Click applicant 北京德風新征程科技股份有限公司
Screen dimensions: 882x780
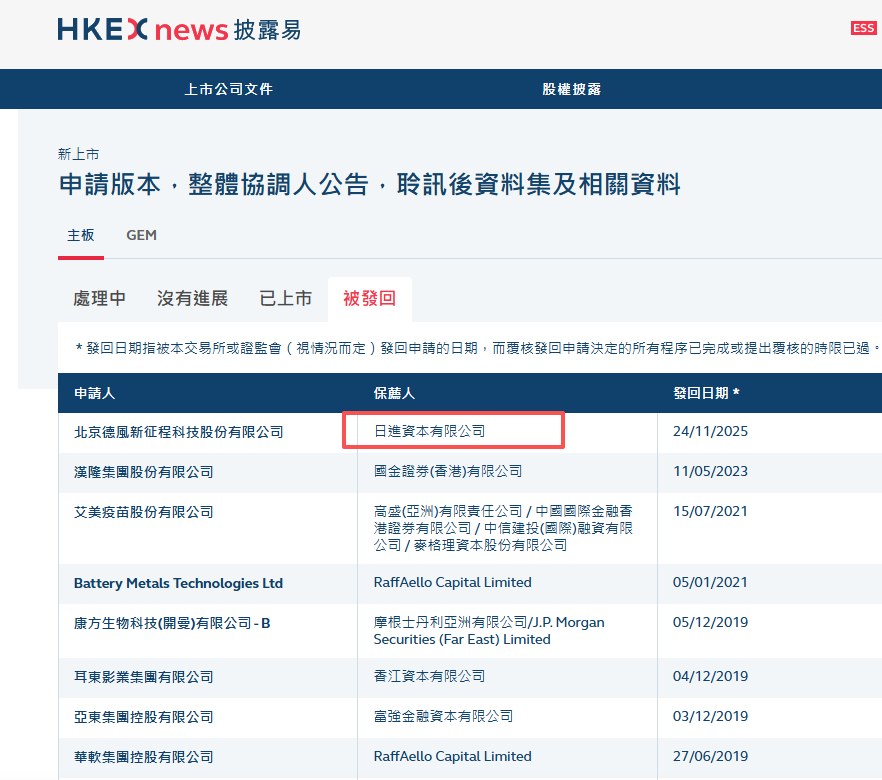click(x=179, y=432)
